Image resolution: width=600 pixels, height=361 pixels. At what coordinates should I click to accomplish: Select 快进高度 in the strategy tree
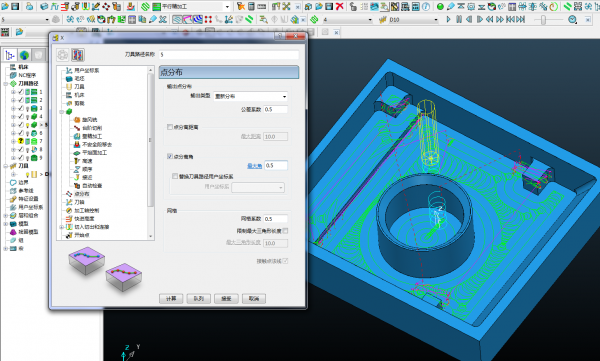pos(84,219)
